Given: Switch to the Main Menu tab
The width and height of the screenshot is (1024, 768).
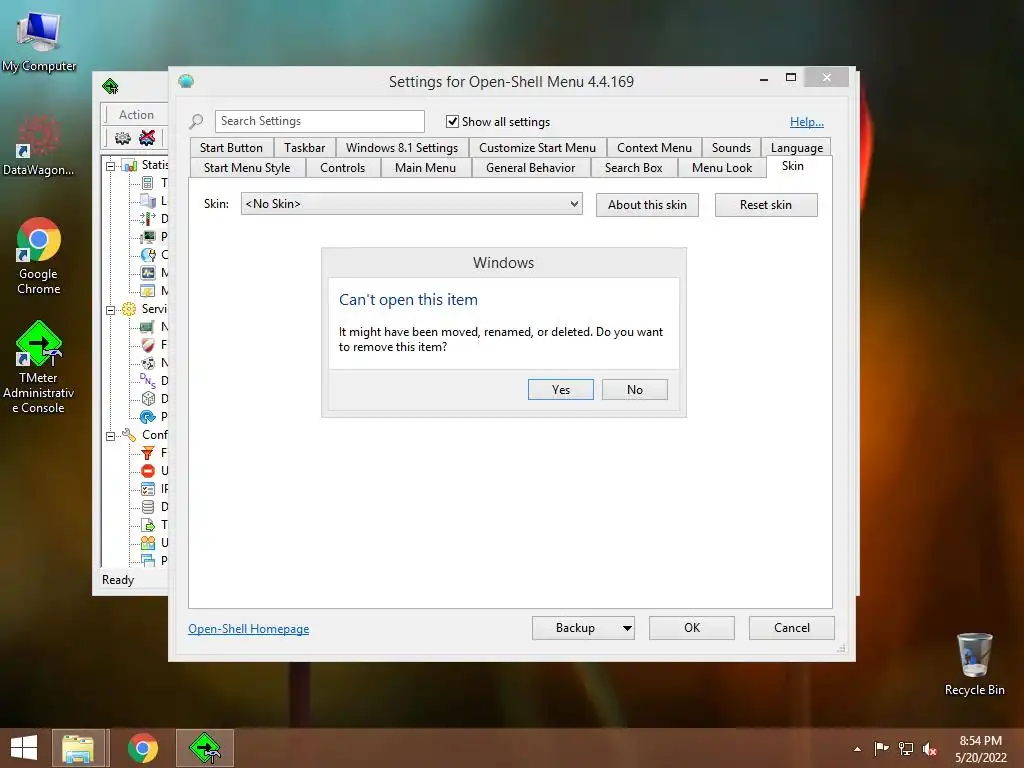Looking at the screenshot, I should (425, 168).
